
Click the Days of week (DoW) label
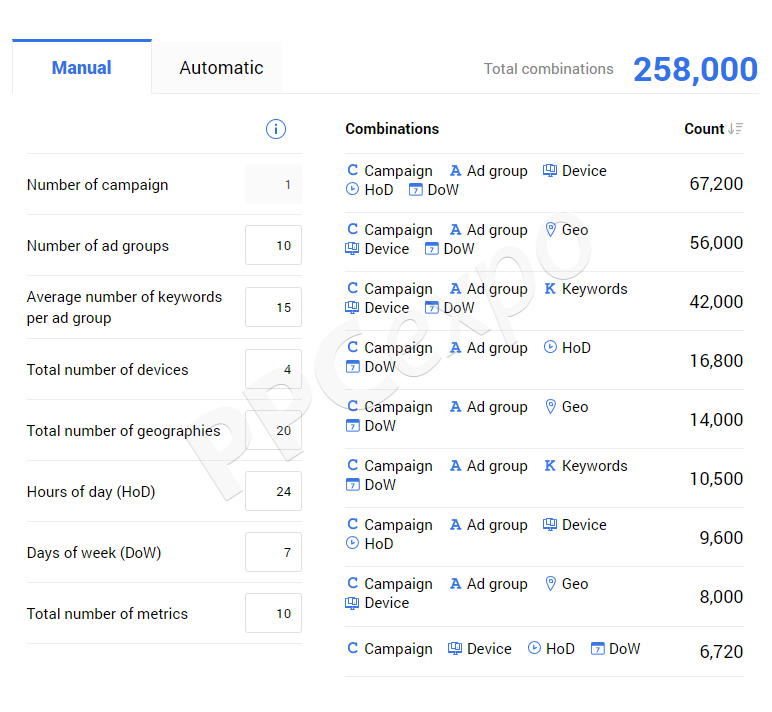coord(94,552)
